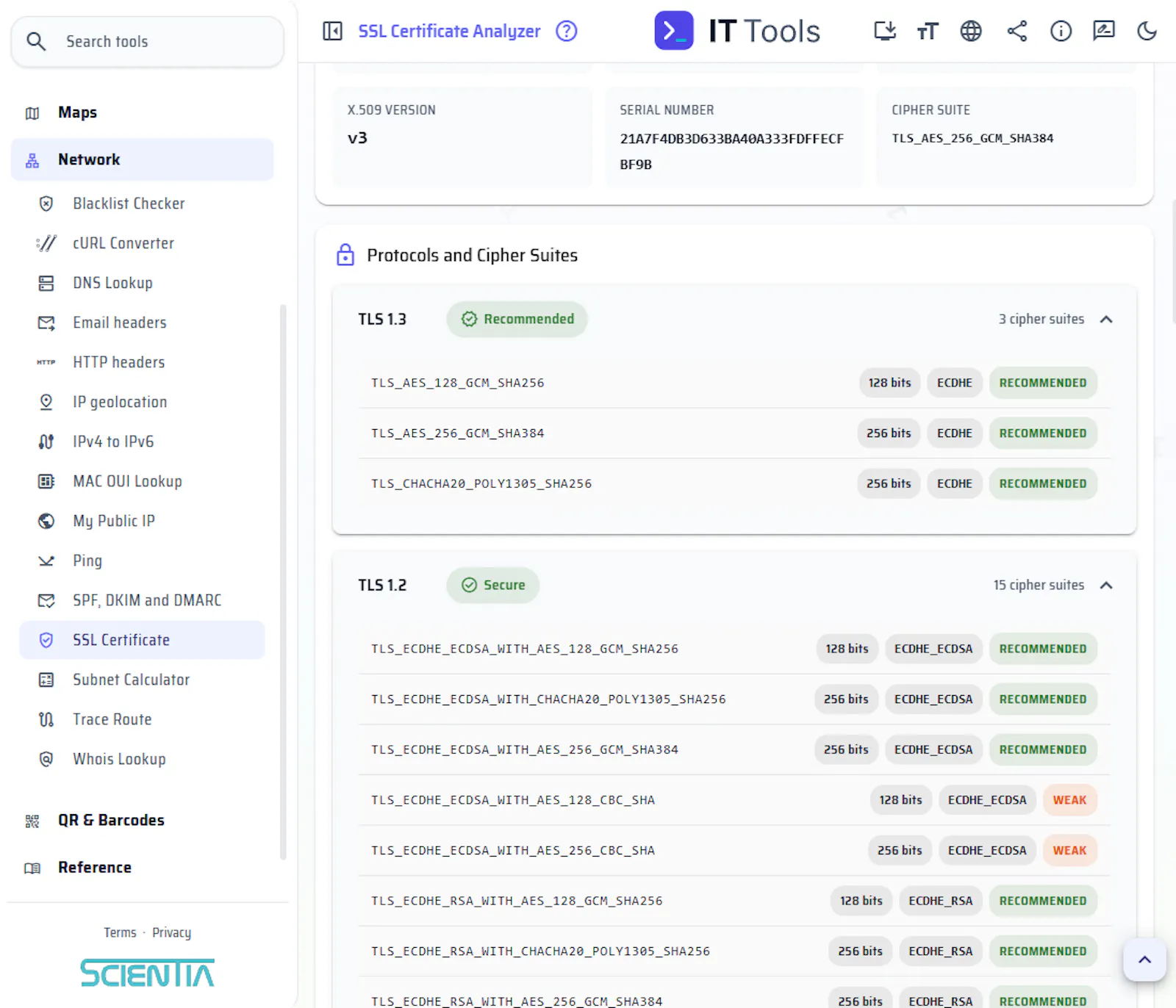Select the serial number value

point(731,151)
